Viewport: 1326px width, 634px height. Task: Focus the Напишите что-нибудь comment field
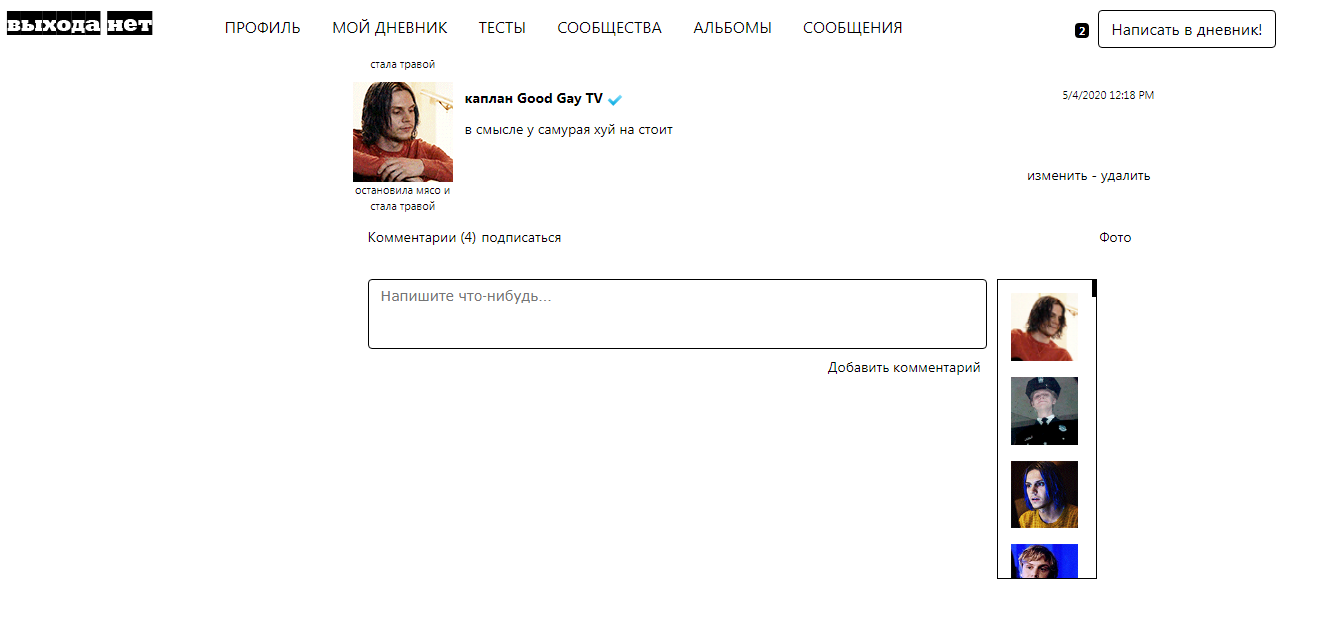(x=677, y=314)
